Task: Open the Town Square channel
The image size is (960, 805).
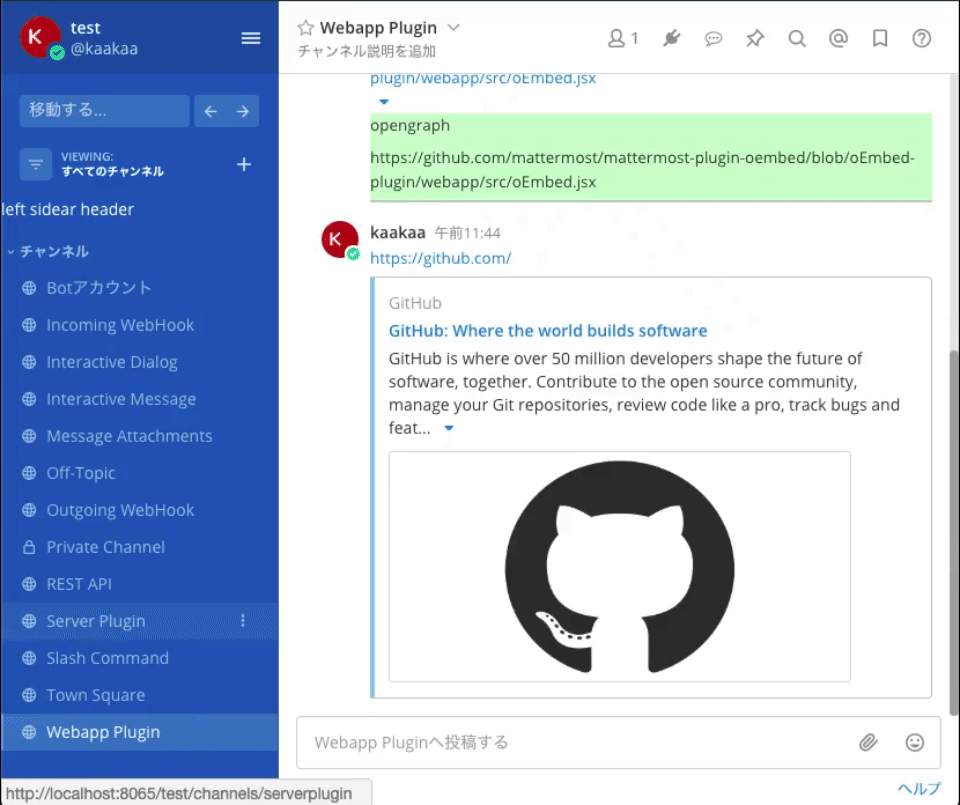Action: pyautogui.click(x=140, y=695)
